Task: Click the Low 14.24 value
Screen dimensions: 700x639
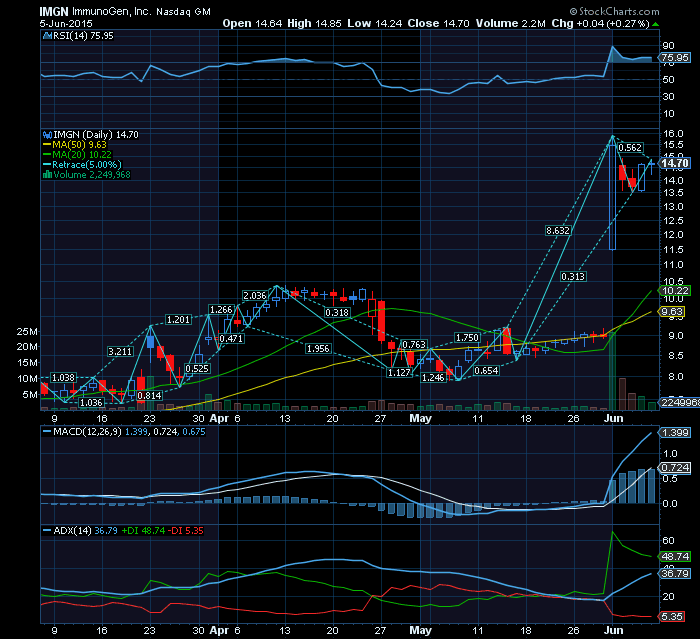Action: (375, 24)
